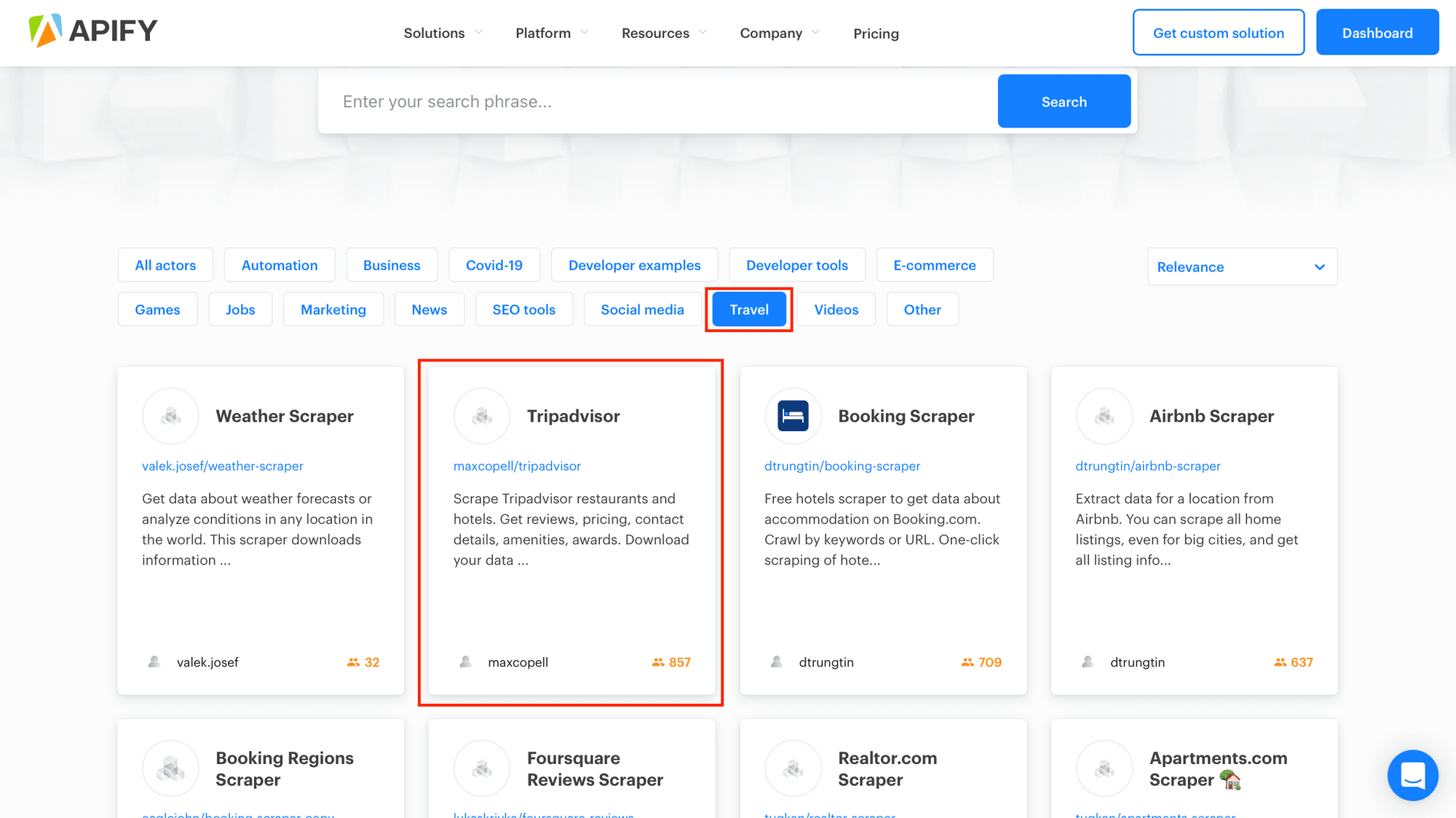Select the Business category
The height and width of the screenshot is (818, 1456).
pos(392,265)
